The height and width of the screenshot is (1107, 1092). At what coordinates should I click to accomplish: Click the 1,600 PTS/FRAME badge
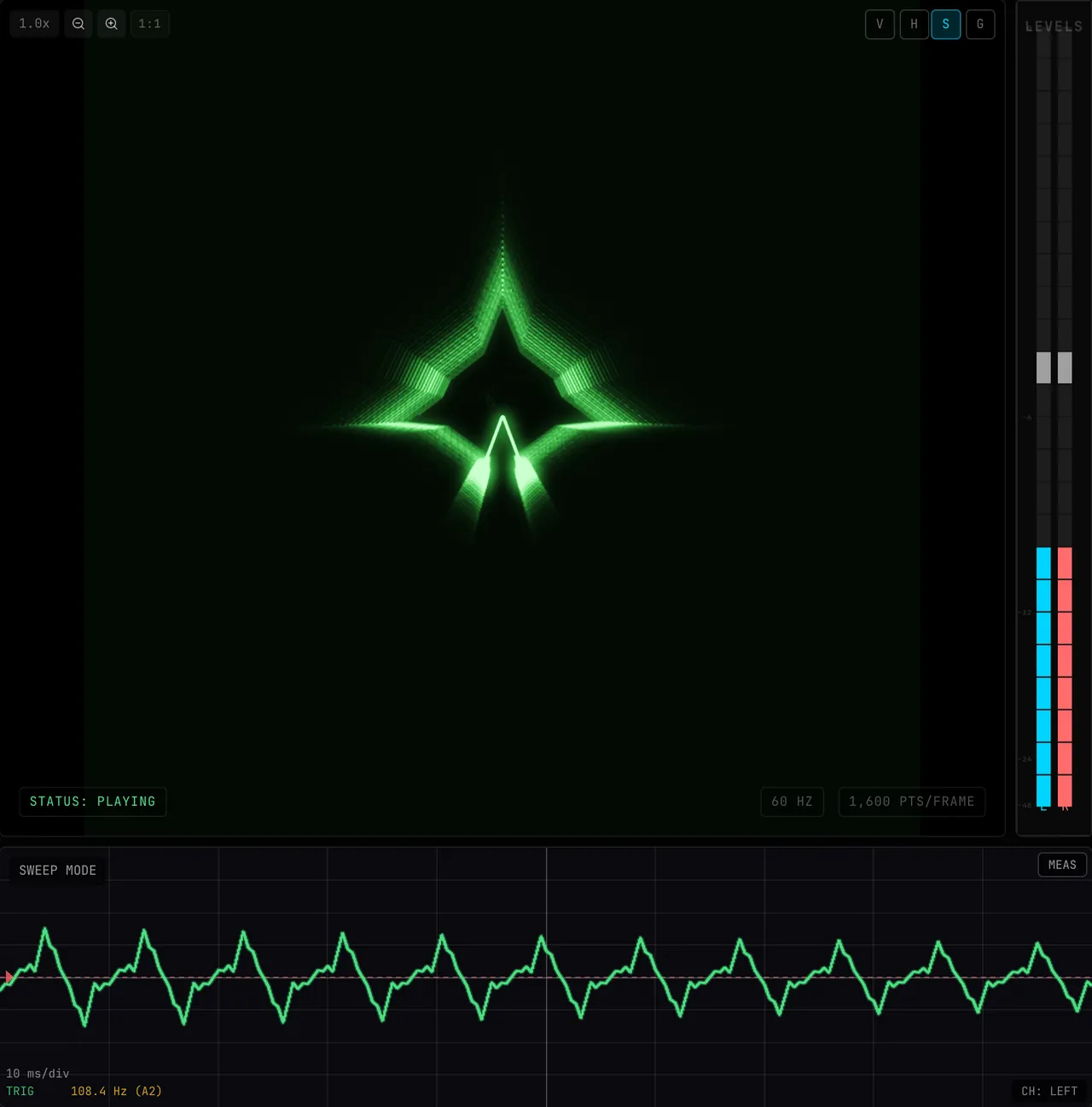[x=911, y=802]
